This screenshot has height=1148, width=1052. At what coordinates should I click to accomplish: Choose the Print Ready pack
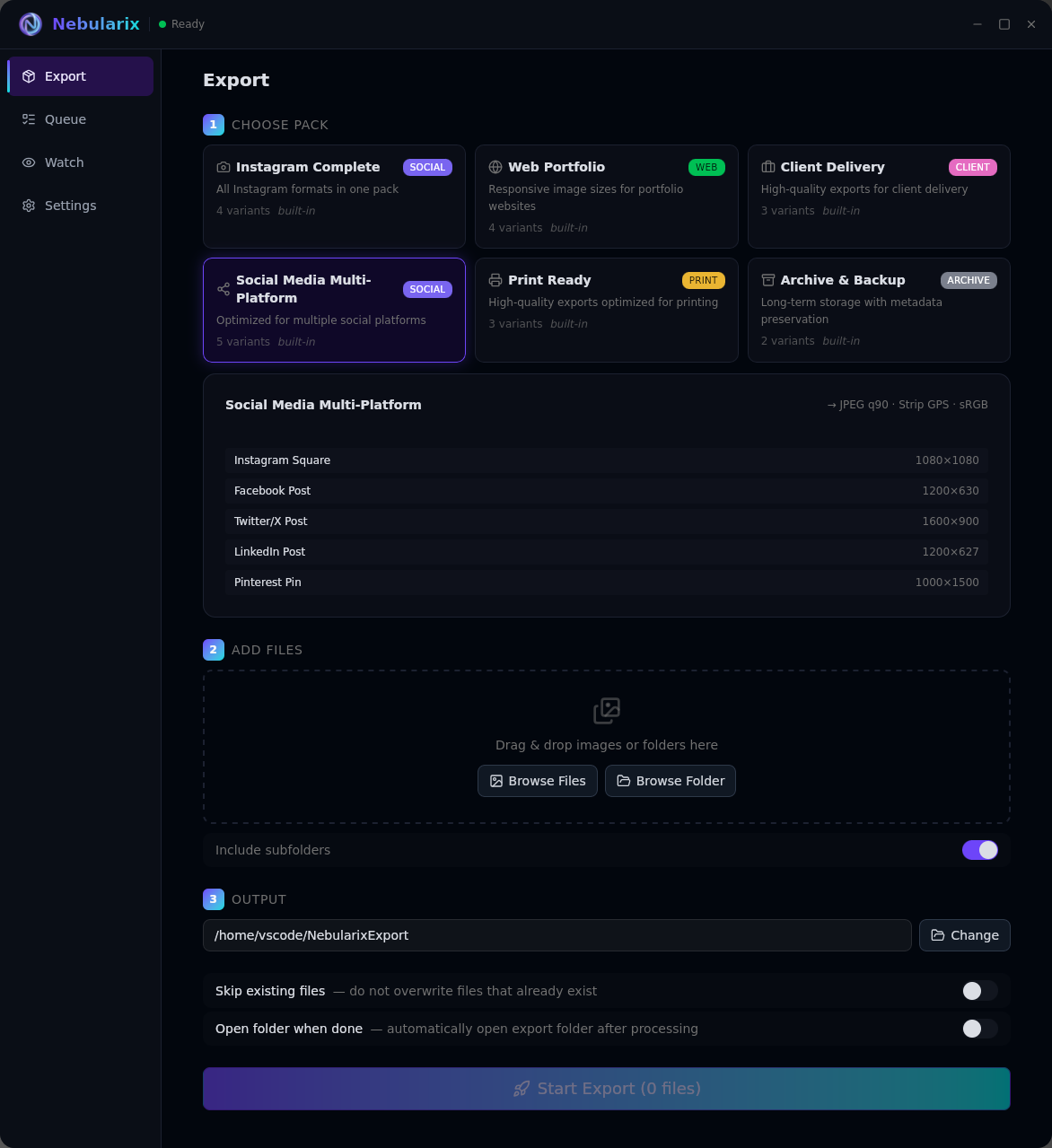point(606,310)
